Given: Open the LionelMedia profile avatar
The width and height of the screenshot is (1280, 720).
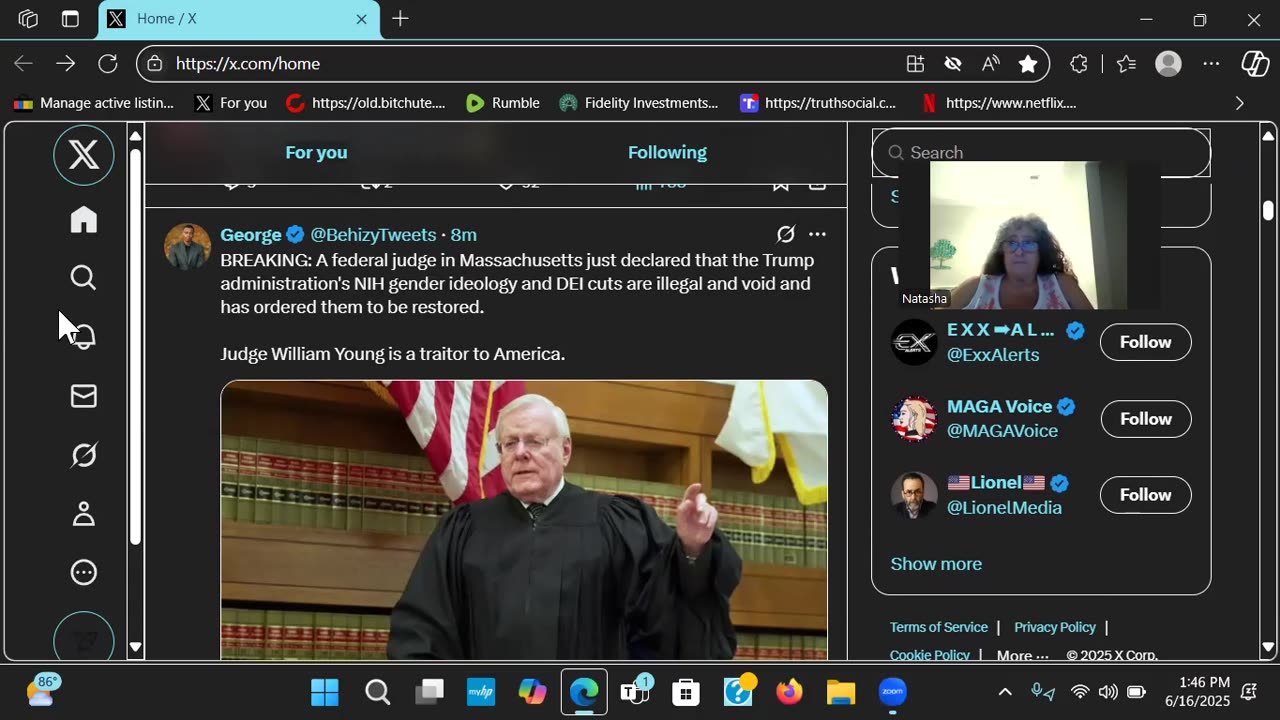Looking at the screenshot, I should click(914, 495).
